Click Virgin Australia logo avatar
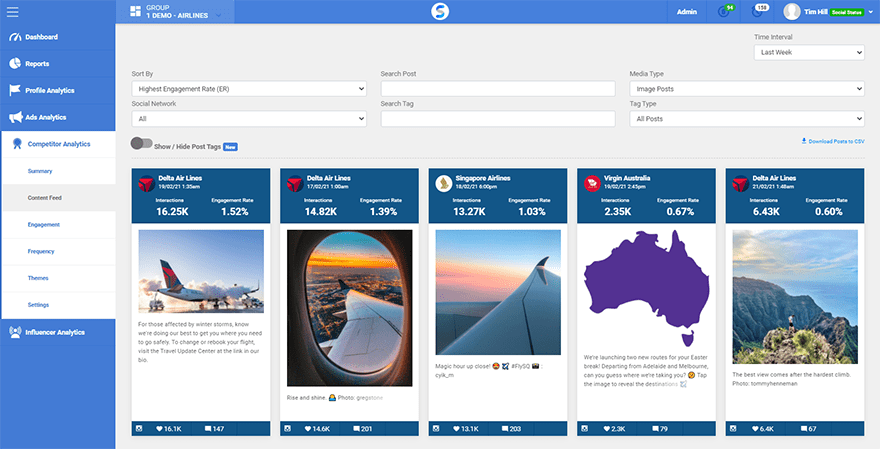Image resolution: width=880 pixels, height=449 pixels. point(592,184)
